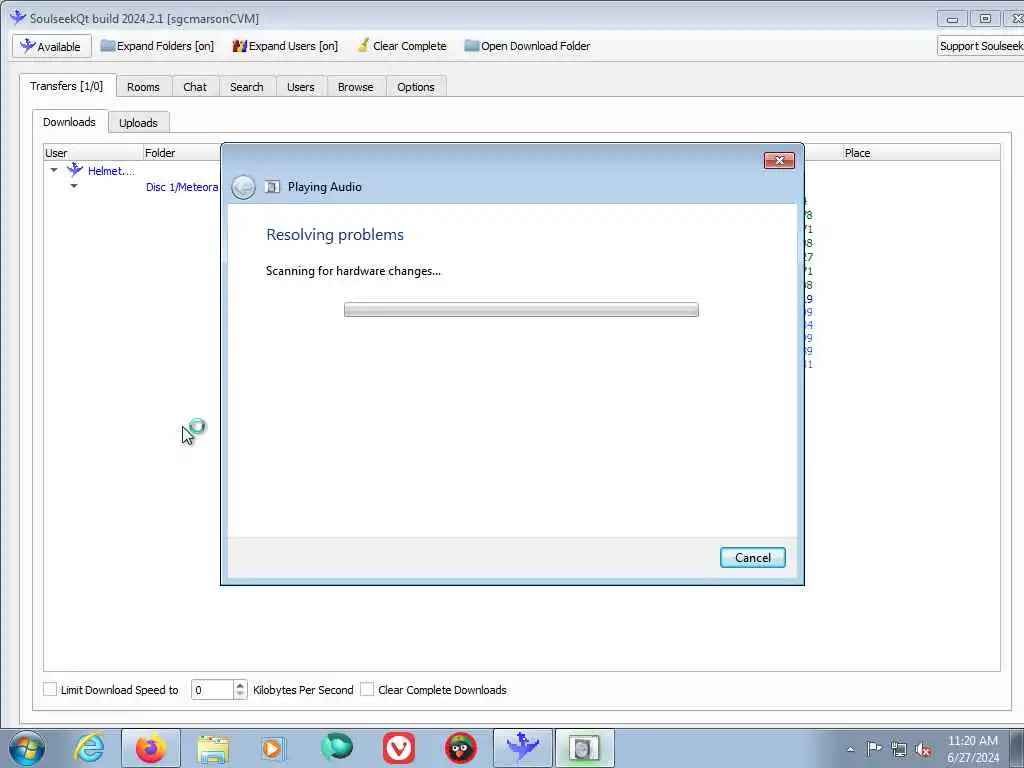Open the Users tab
Screen dimensions: 1024x768
pos(300,87)
